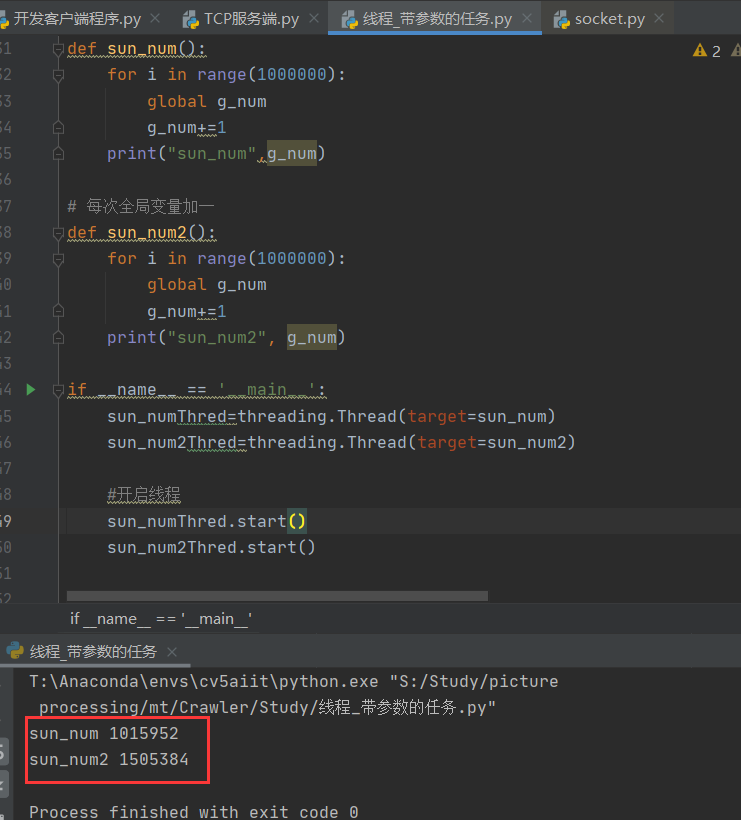Screen dimensions: 741x820
Task: Click global g_num inside sun_num
Action: click(x=207, y=101)
